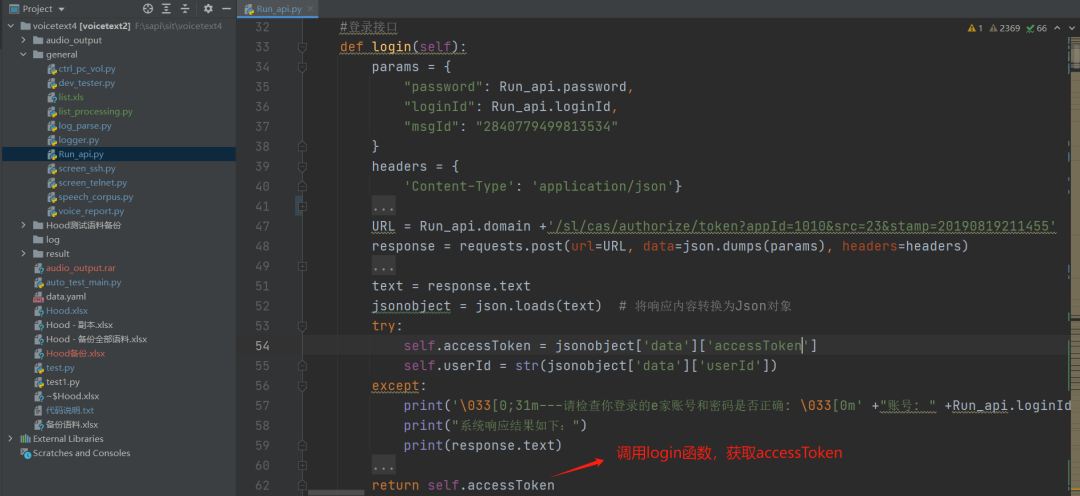Expand the folded ellipsis on line 60
Image resolution: width=1080 pixels, height=496 pixels.
pos(383,466)
